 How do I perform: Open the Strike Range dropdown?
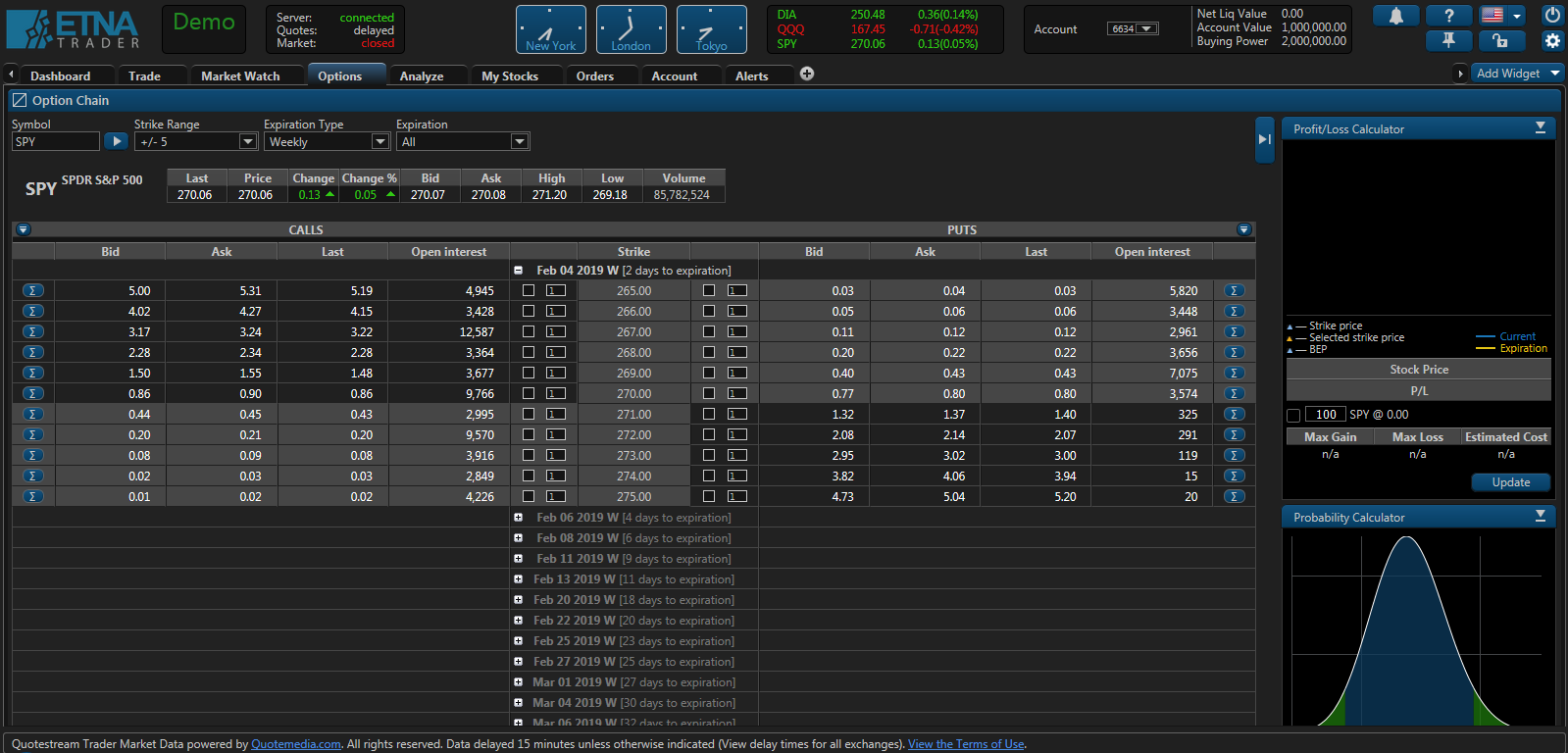(196, 141)
